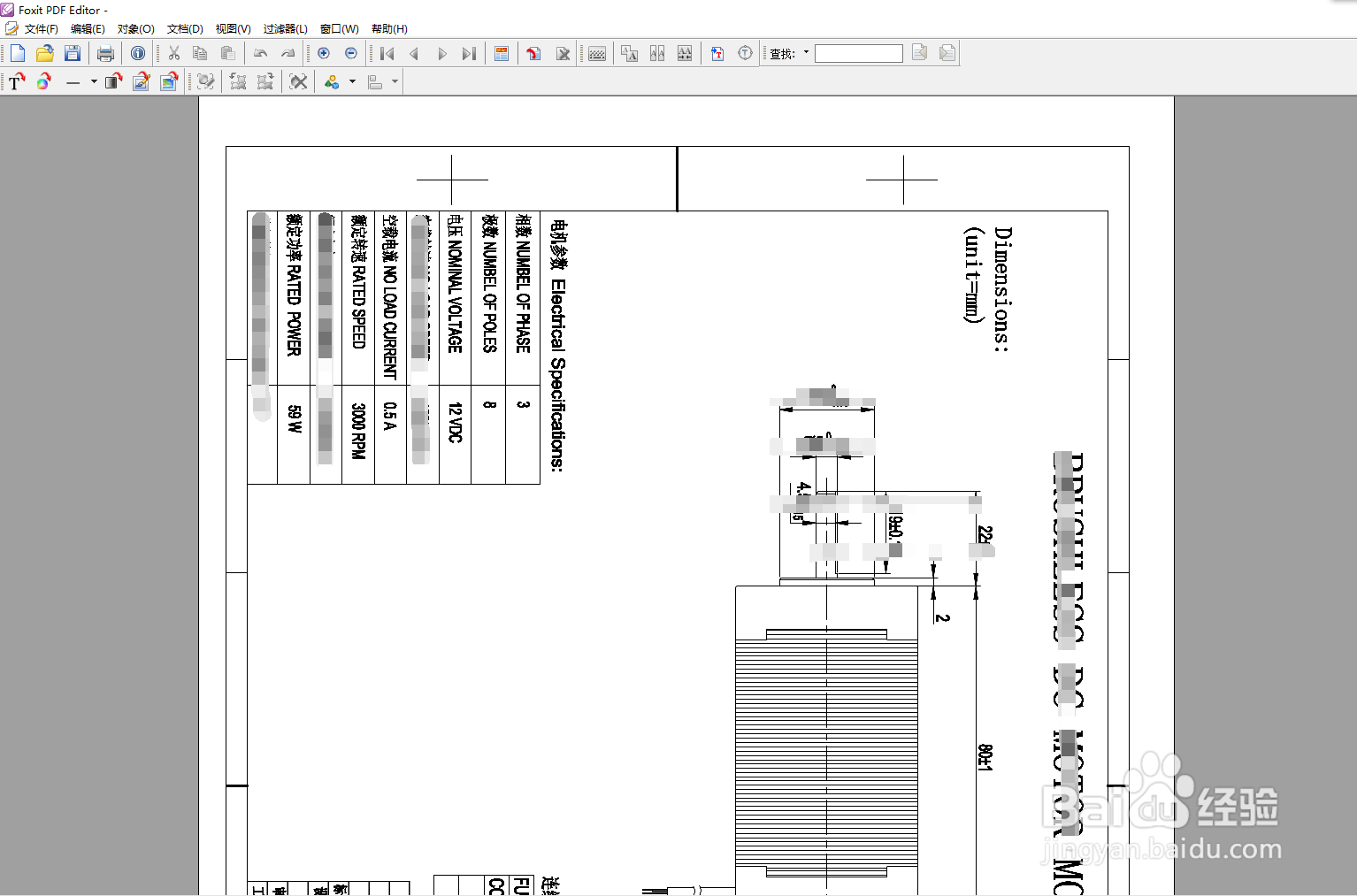Image resolution: width=1357 pixels, height=896 pixels.
Task: Open a file with the folder icon
Action: point(45,53)
